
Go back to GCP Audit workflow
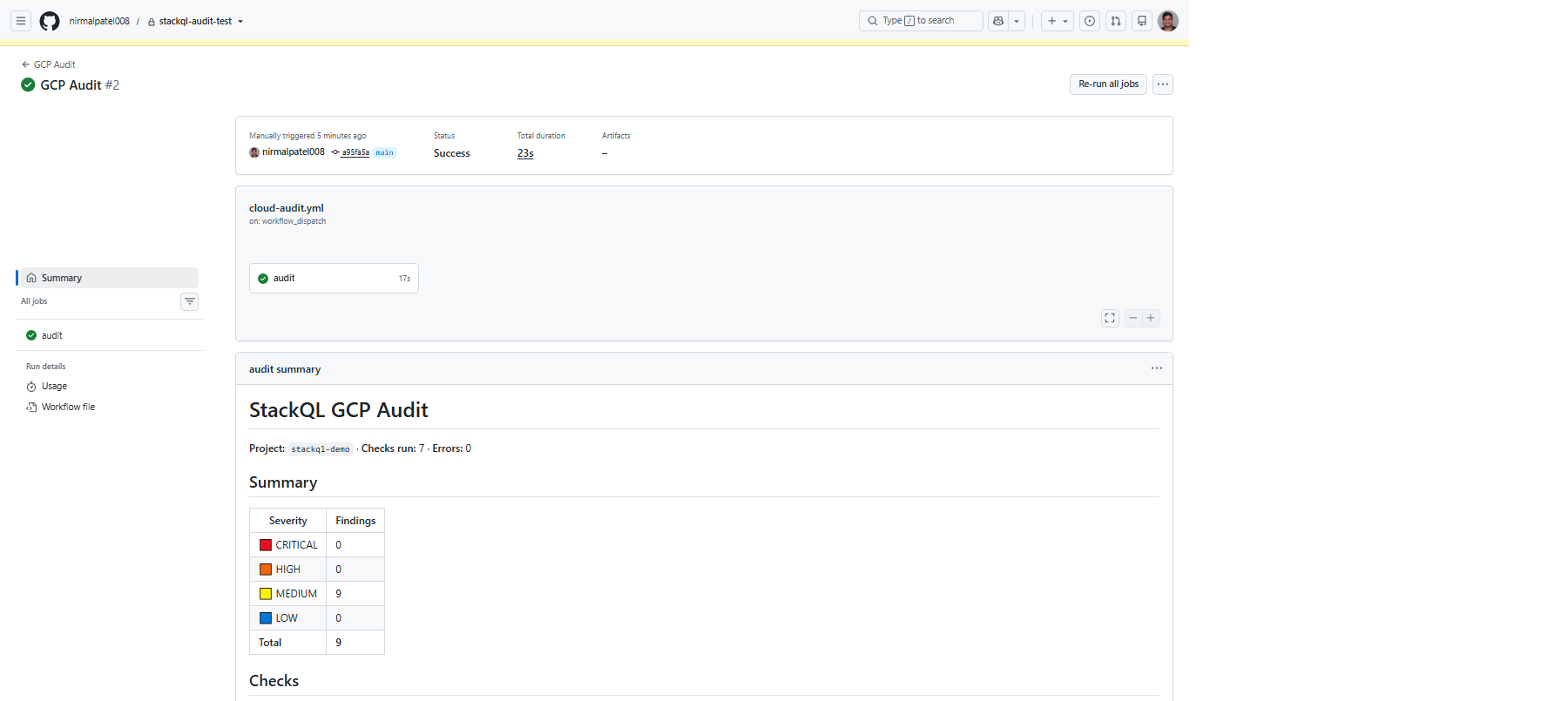48,64
